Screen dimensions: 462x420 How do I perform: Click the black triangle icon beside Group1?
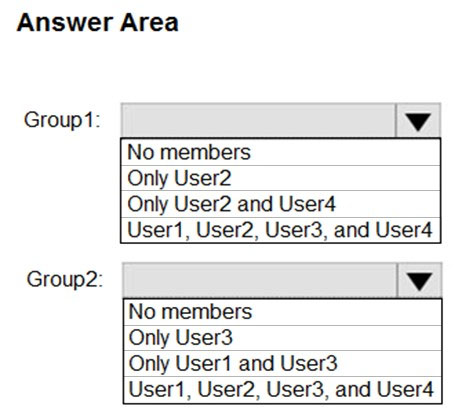click(418, 122)
